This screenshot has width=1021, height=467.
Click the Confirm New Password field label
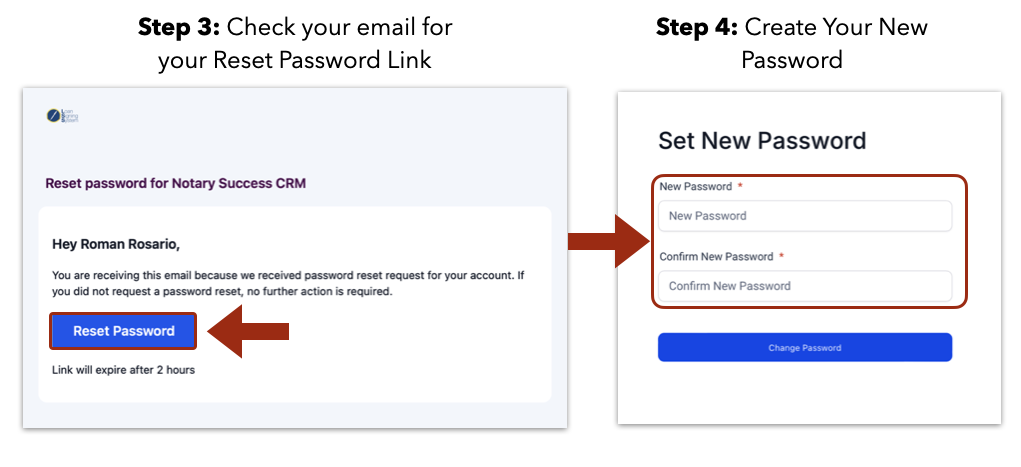[716, 257]
